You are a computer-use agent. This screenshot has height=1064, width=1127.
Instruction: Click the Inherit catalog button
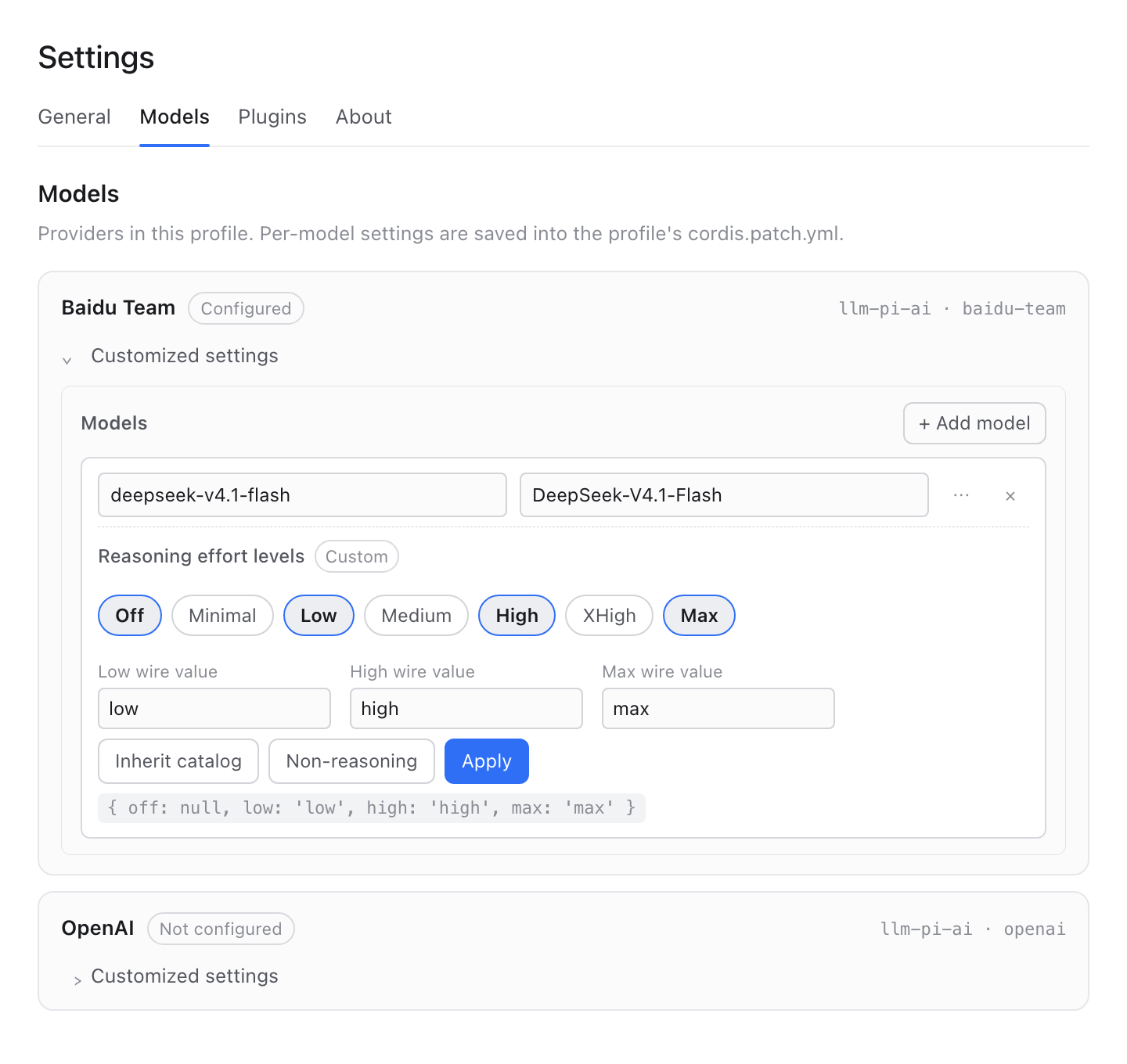(178, 761)
